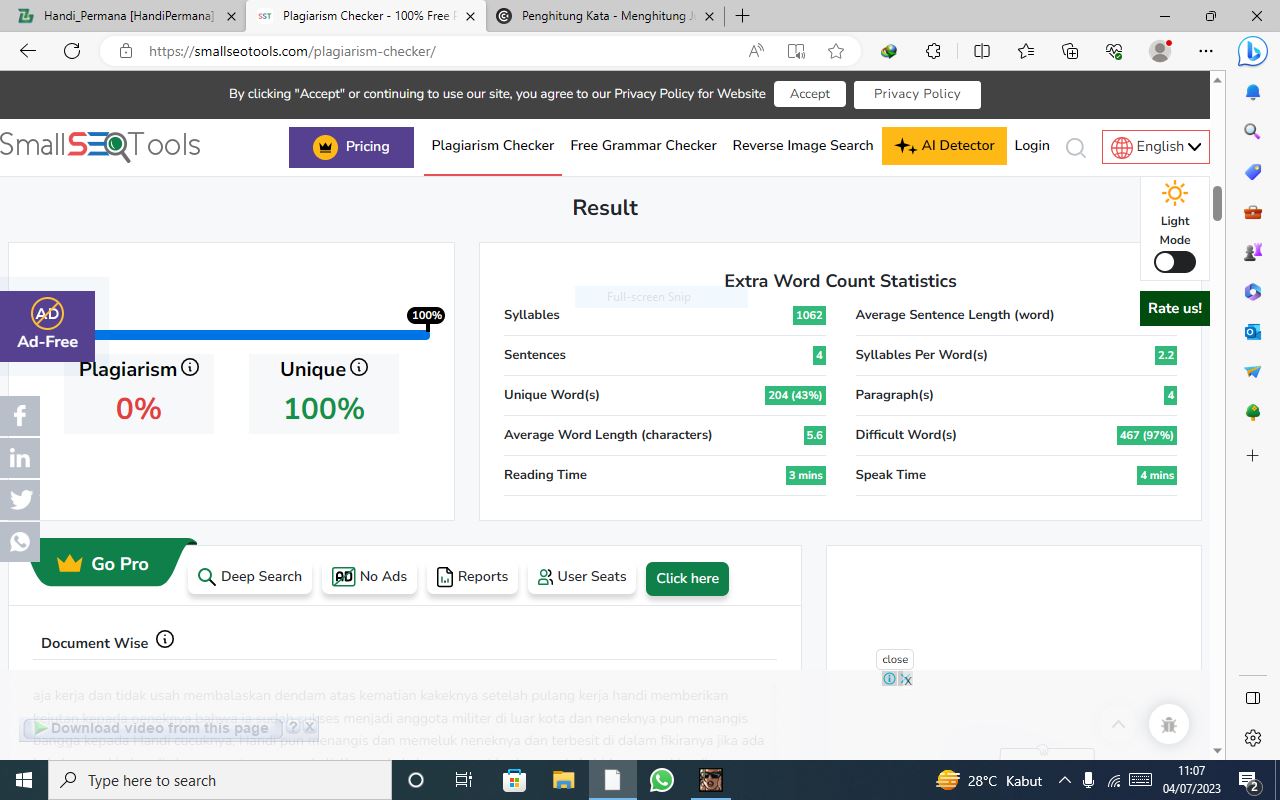Click the Go Pro banner
Viewport: 1280px width, 800px height.
coord(112,563)
